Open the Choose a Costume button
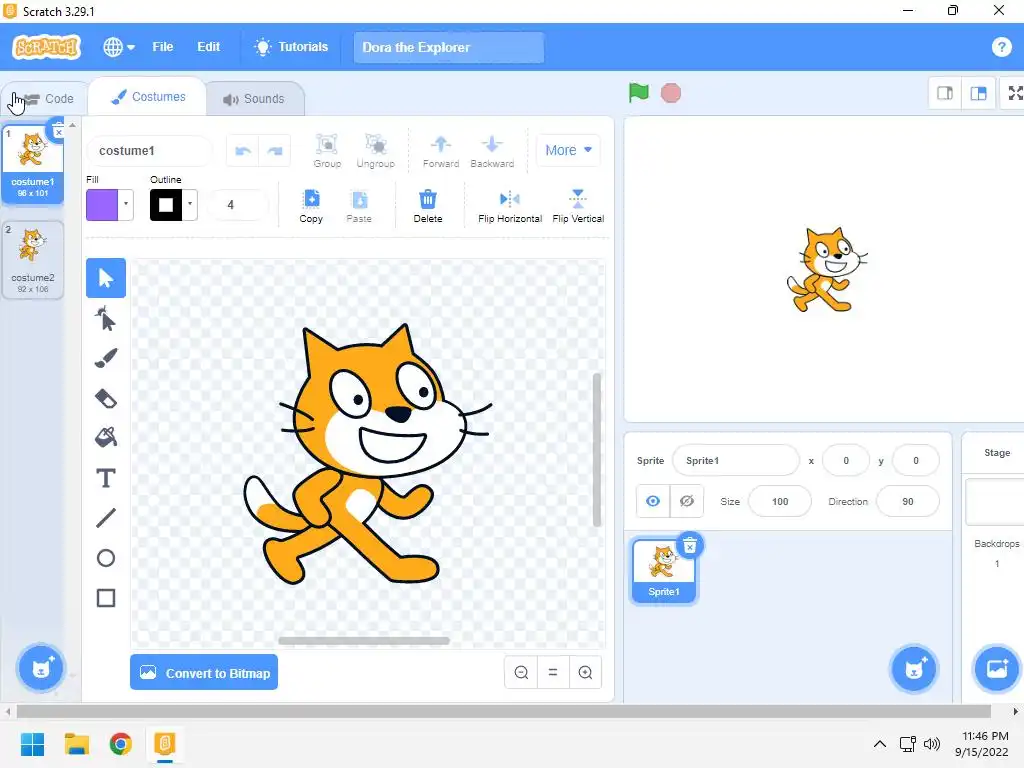 click(41, 667)
